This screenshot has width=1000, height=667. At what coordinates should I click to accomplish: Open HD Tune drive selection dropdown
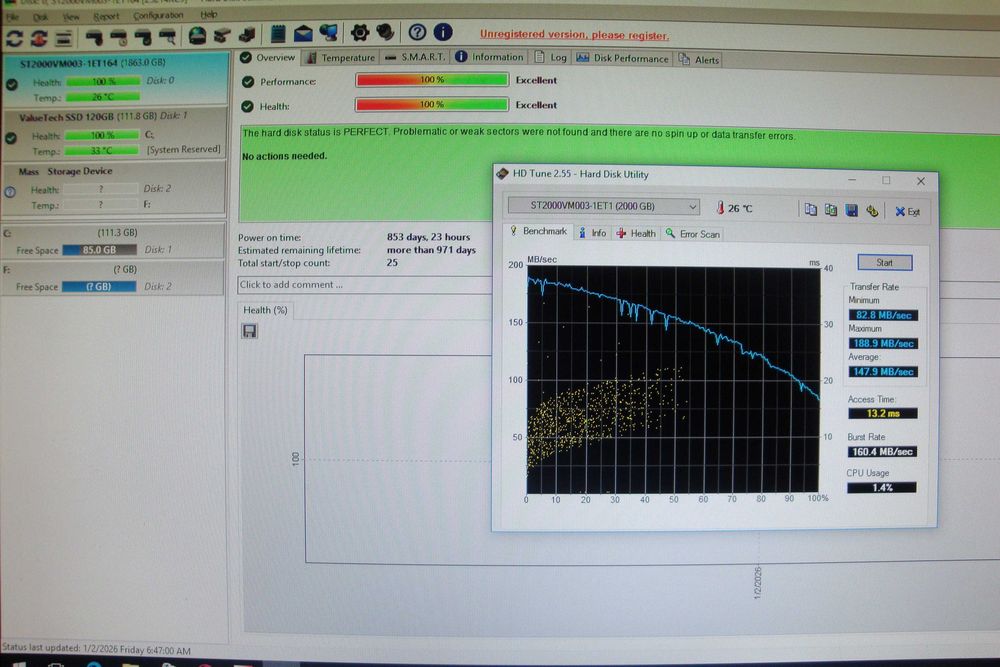[x=603, y=206]
